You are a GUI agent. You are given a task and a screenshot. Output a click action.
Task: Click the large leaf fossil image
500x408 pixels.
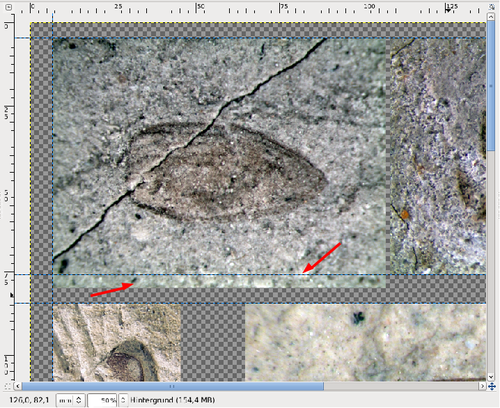tap(219, 162)
